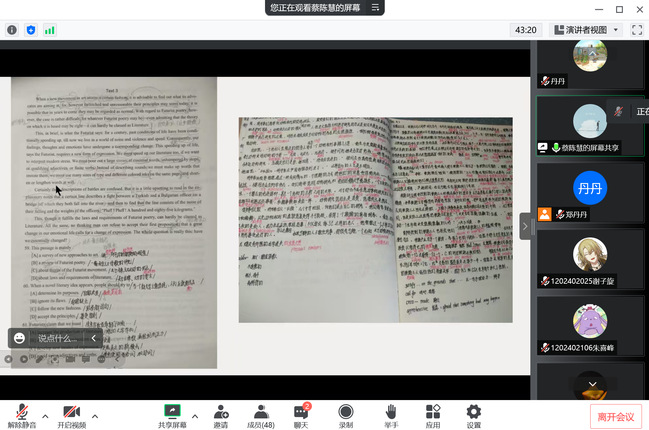
Task: Click the Share Screen (共享屏幕) icon
Action: click(172, 412)
